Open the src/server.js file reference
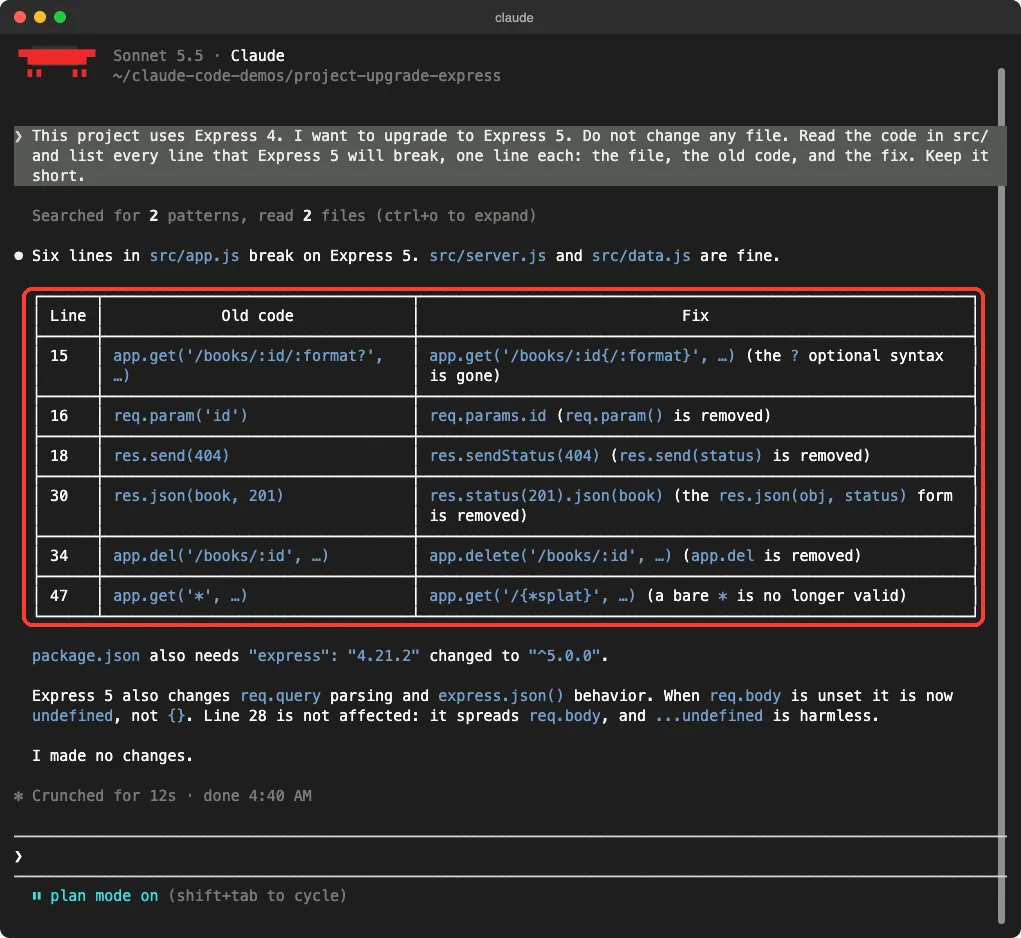Screen dimensions: 1021x938 click(488, 256)
